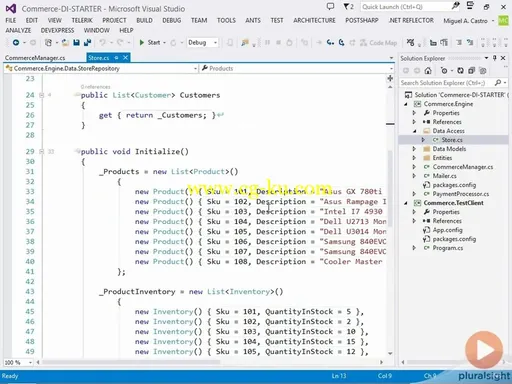The image size is (512, 384).
Task: Click the orange video play button
Action: point(484,350)
